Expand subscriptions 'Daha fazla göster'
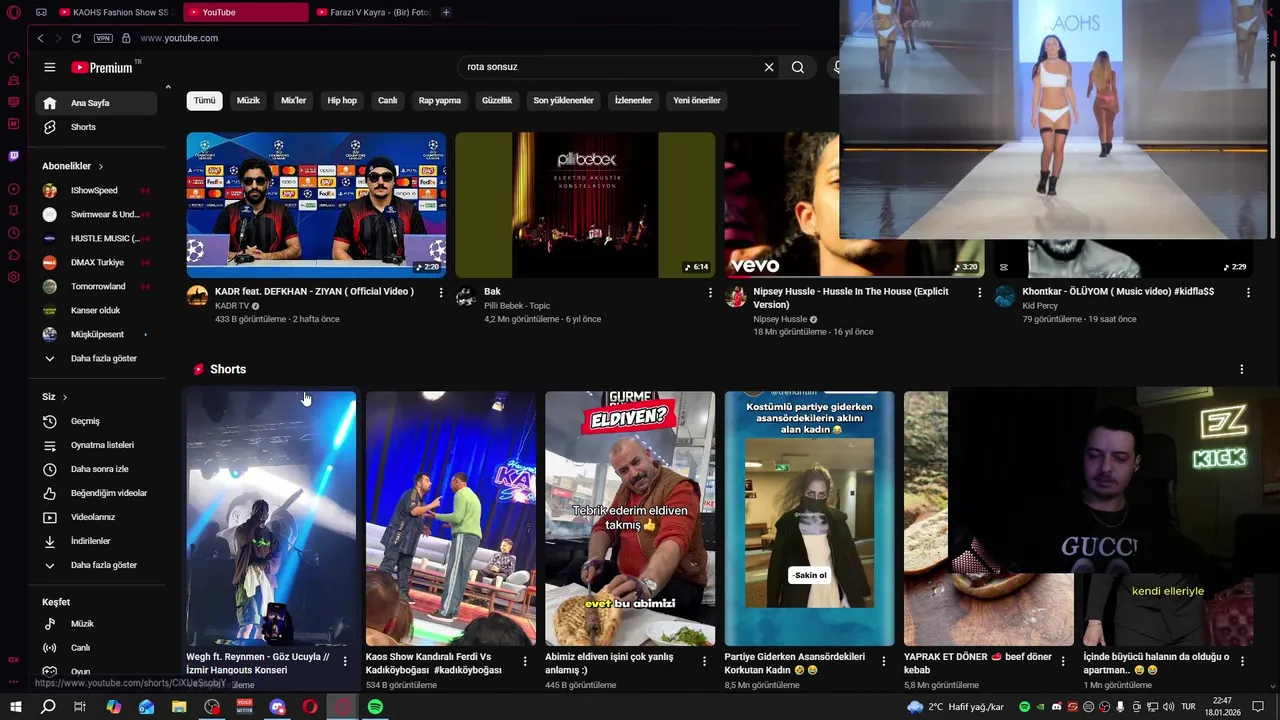 (96, 358)
